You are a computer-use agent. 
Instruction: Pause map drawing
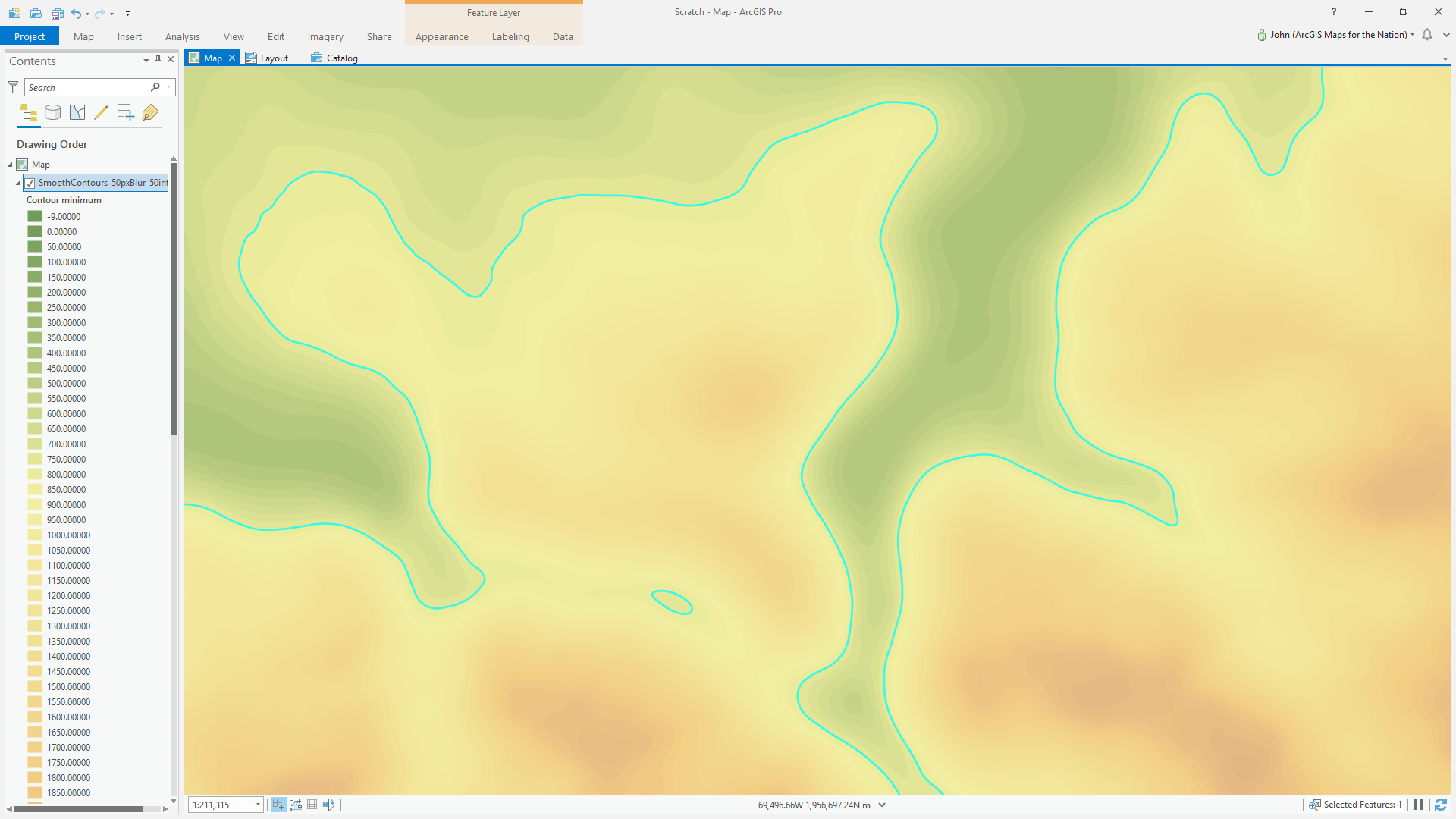click(1418, 805)
